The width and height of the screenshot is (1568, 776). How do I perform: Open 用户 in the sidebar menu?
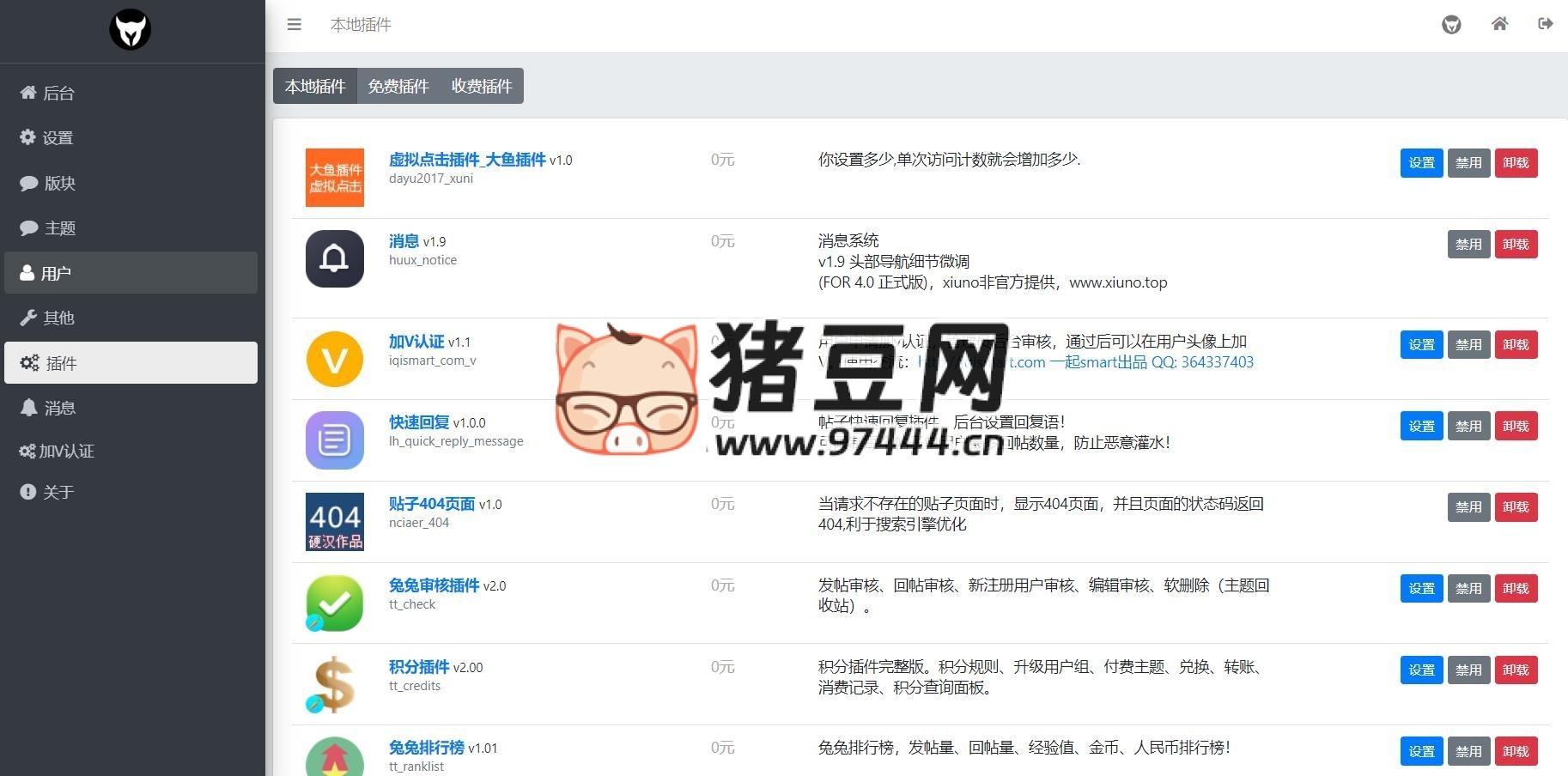pos(131,273)
